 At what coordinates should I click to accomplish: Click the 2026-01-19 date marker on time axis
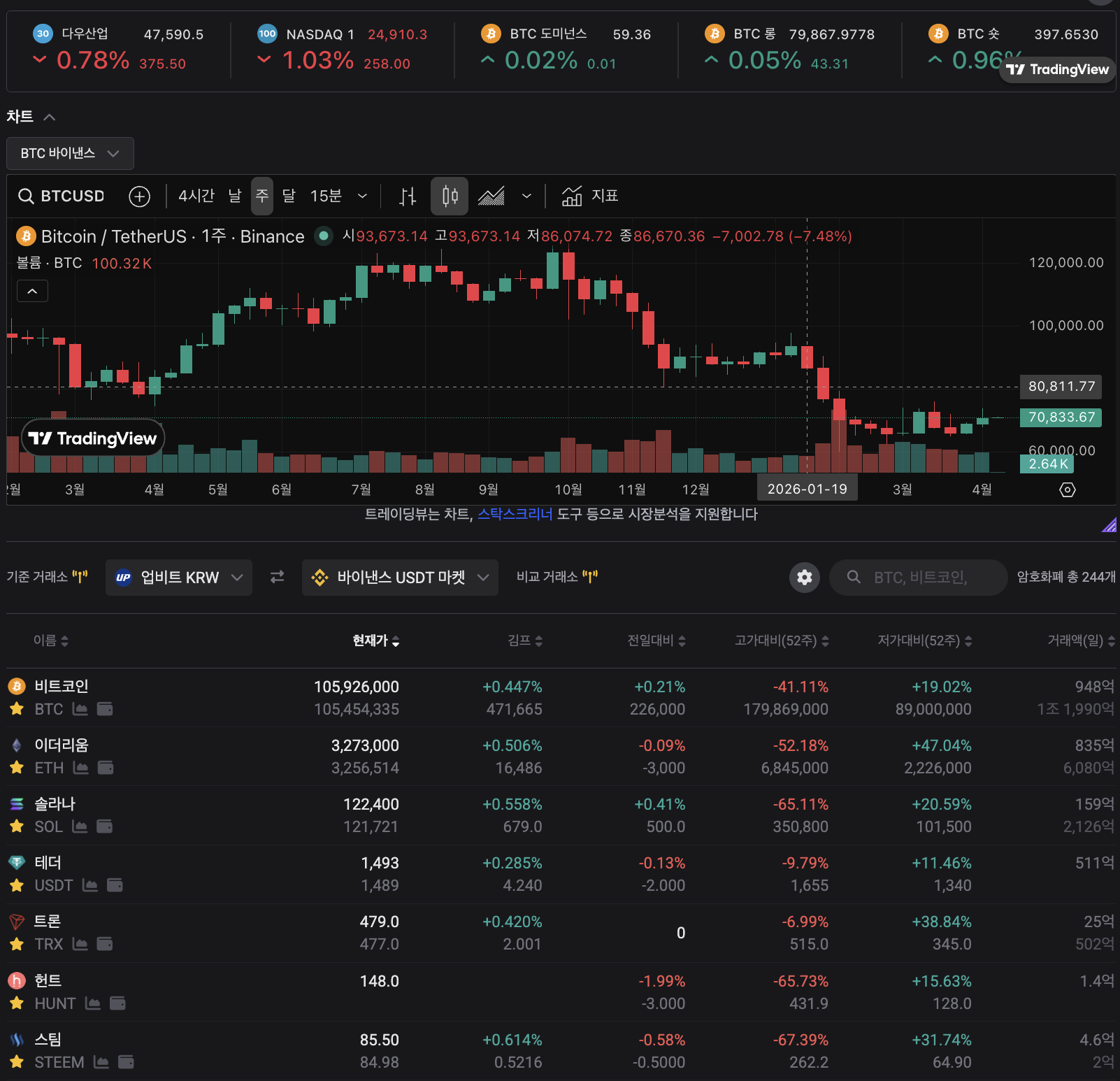(807, 489)
